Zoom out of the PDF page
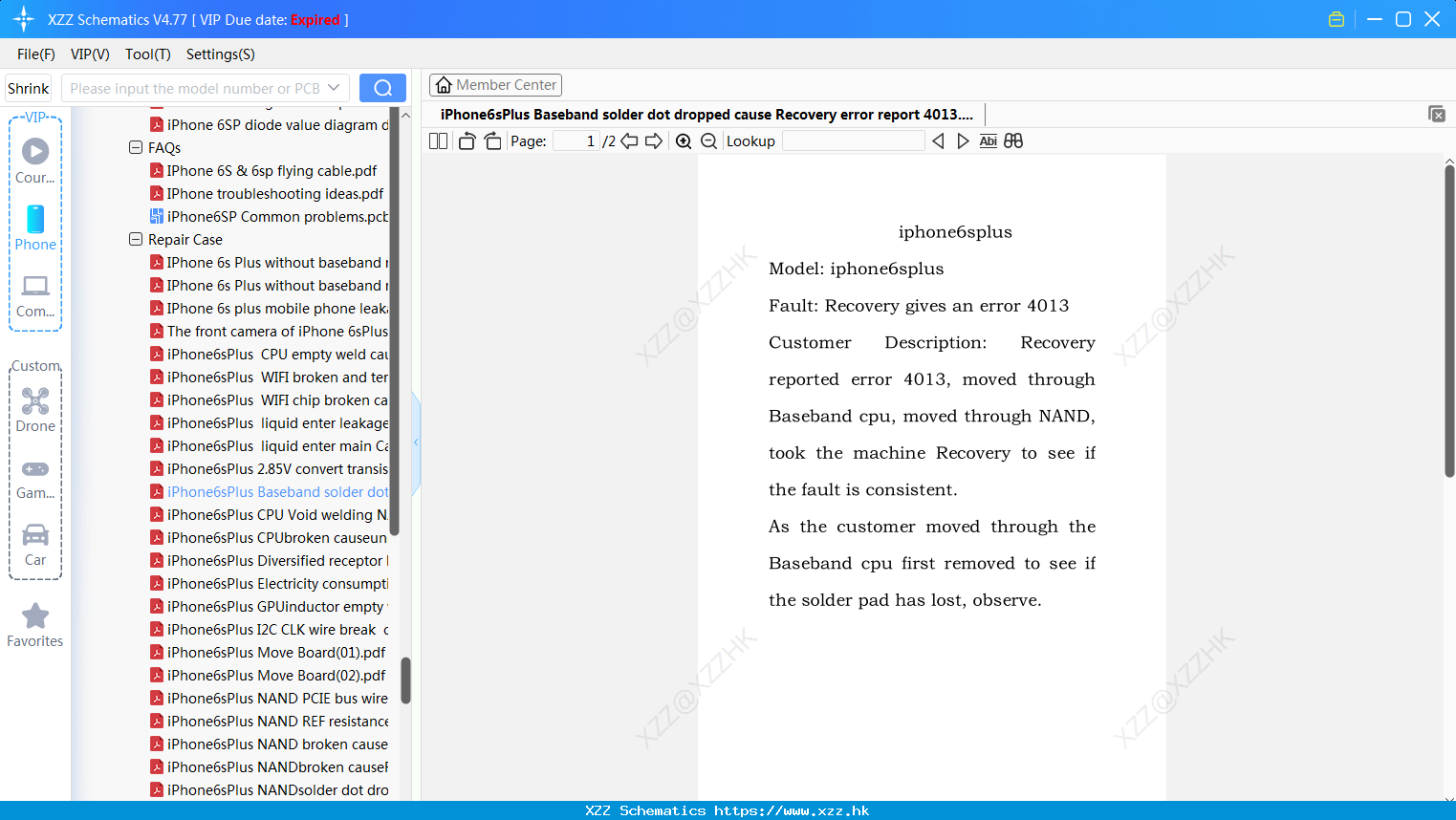The width and height of the screenshot is (1456, 820). (708, 141)
